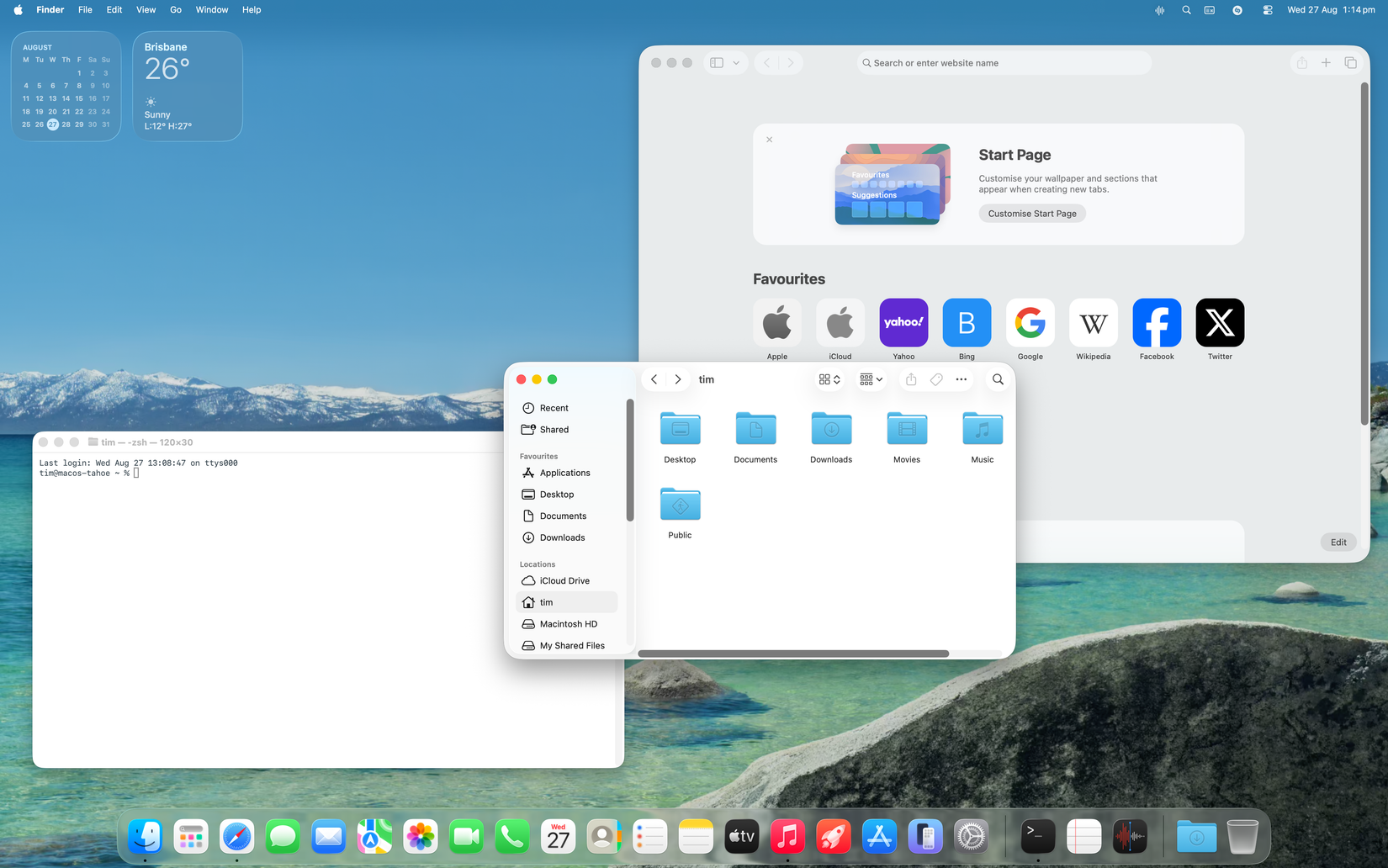1388x868 pixels.
Task: Open the Go menu
Action: pyautogui.click(x=175, y=10)
